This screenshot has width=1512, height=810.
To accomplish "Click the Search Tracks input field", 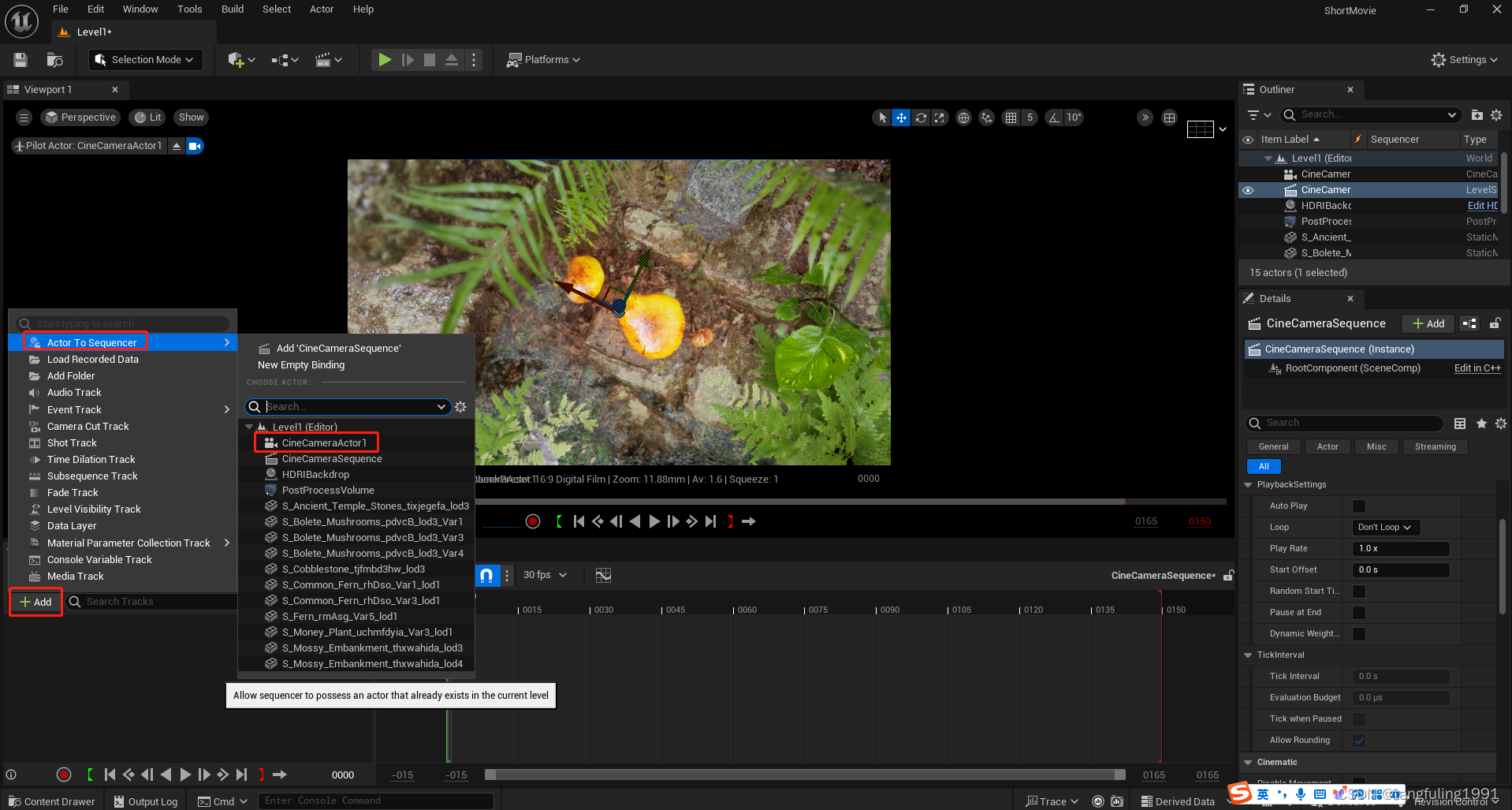I will [x=153, y=602].
